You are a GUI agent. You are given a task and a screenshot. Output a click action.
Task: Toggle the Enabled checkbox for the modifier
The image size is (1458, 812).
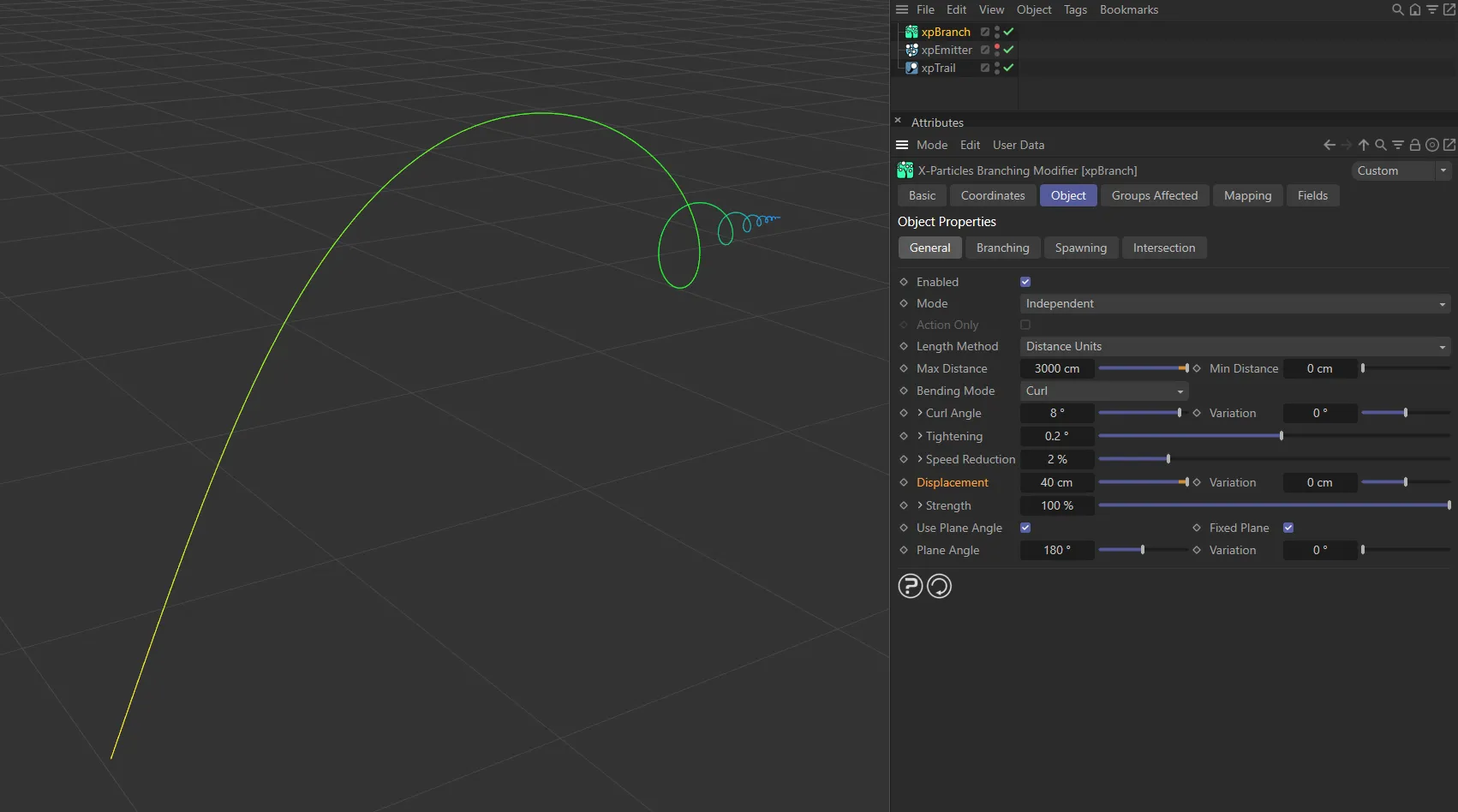coord(1025,281)
